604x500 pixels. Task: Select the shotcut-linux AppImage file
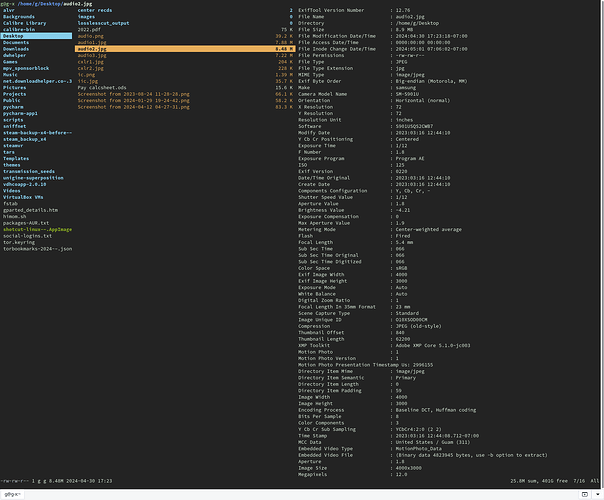(x=37, y=229)
